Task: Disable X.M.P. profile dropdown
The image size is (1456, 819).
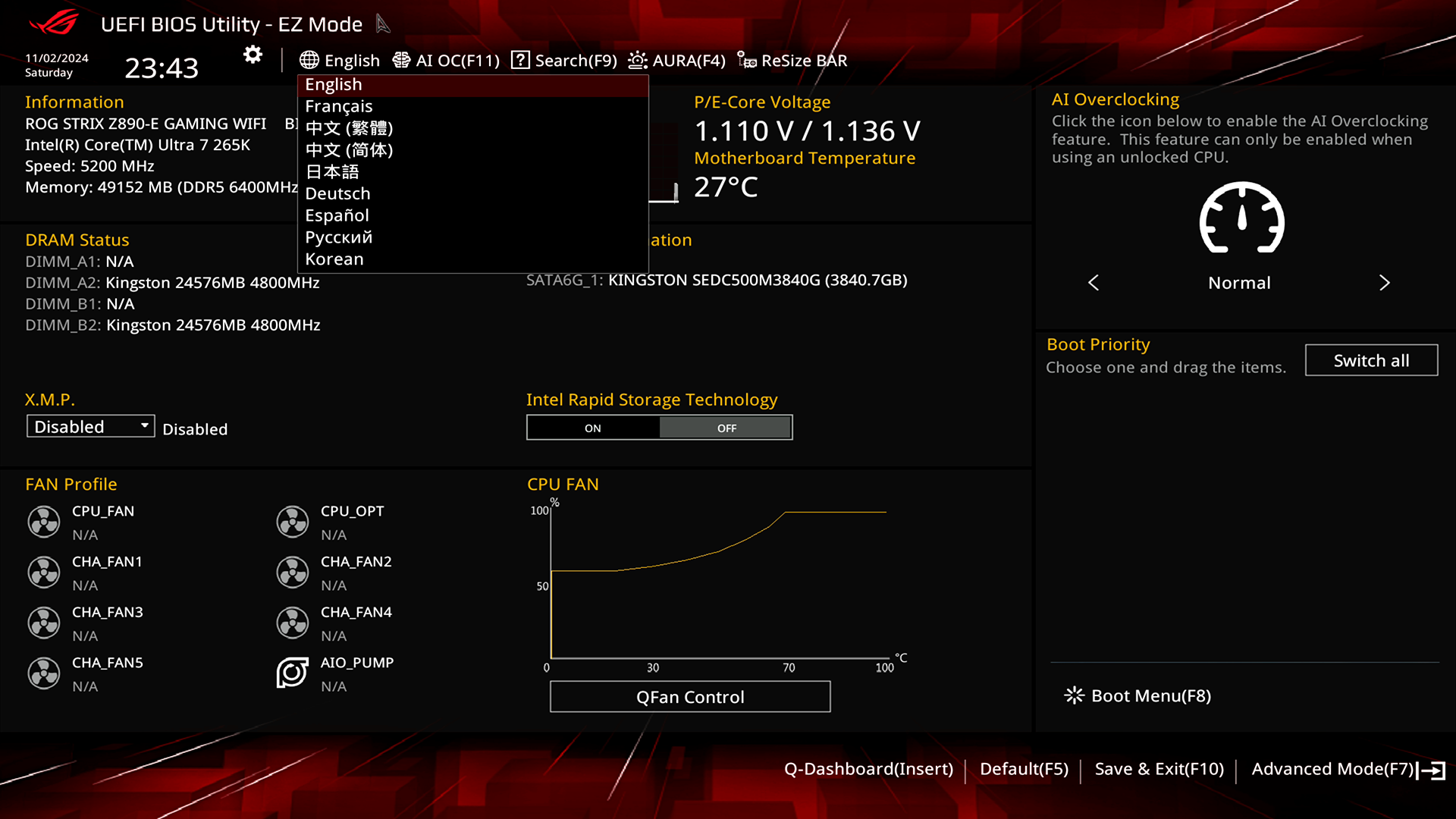Action: (89, 426)
